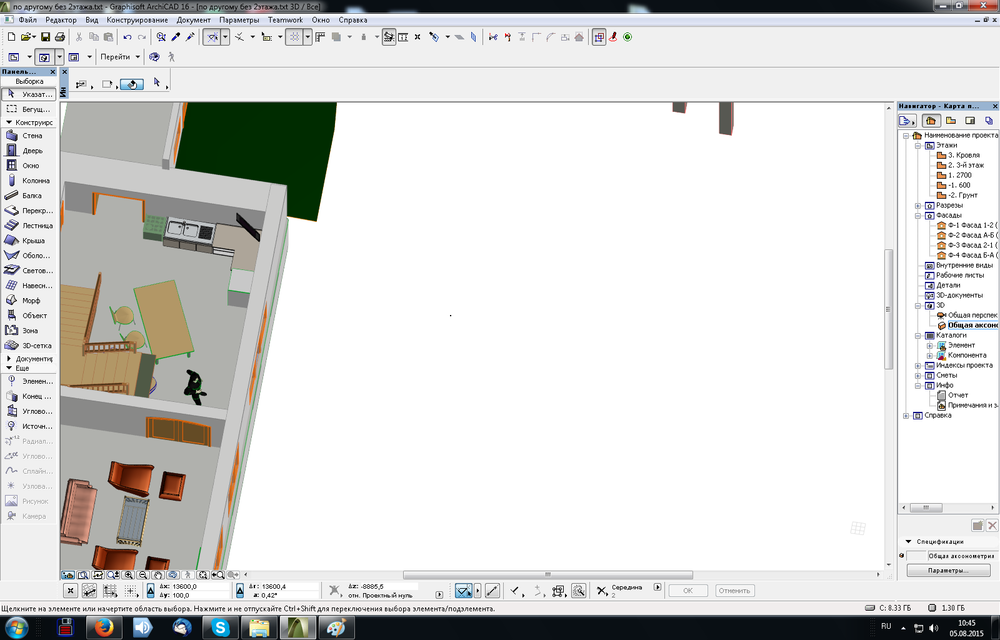This screenshot has height=640, width=1000.
Task: Select the Object tool (Объект)
Action: coord(30,315)
